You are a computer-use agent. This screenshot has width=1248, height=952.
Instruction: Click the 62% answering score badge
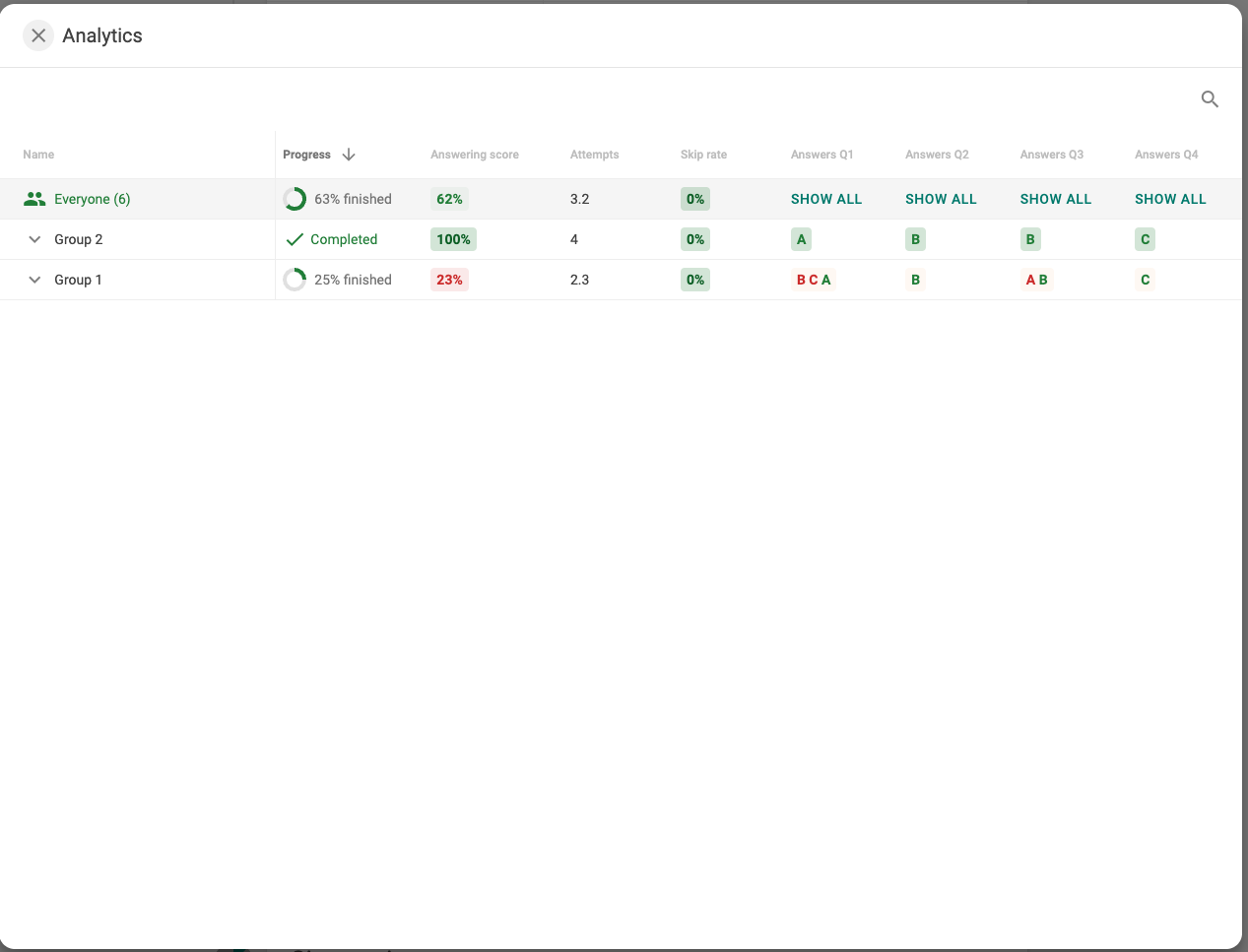tap(449, 199)
